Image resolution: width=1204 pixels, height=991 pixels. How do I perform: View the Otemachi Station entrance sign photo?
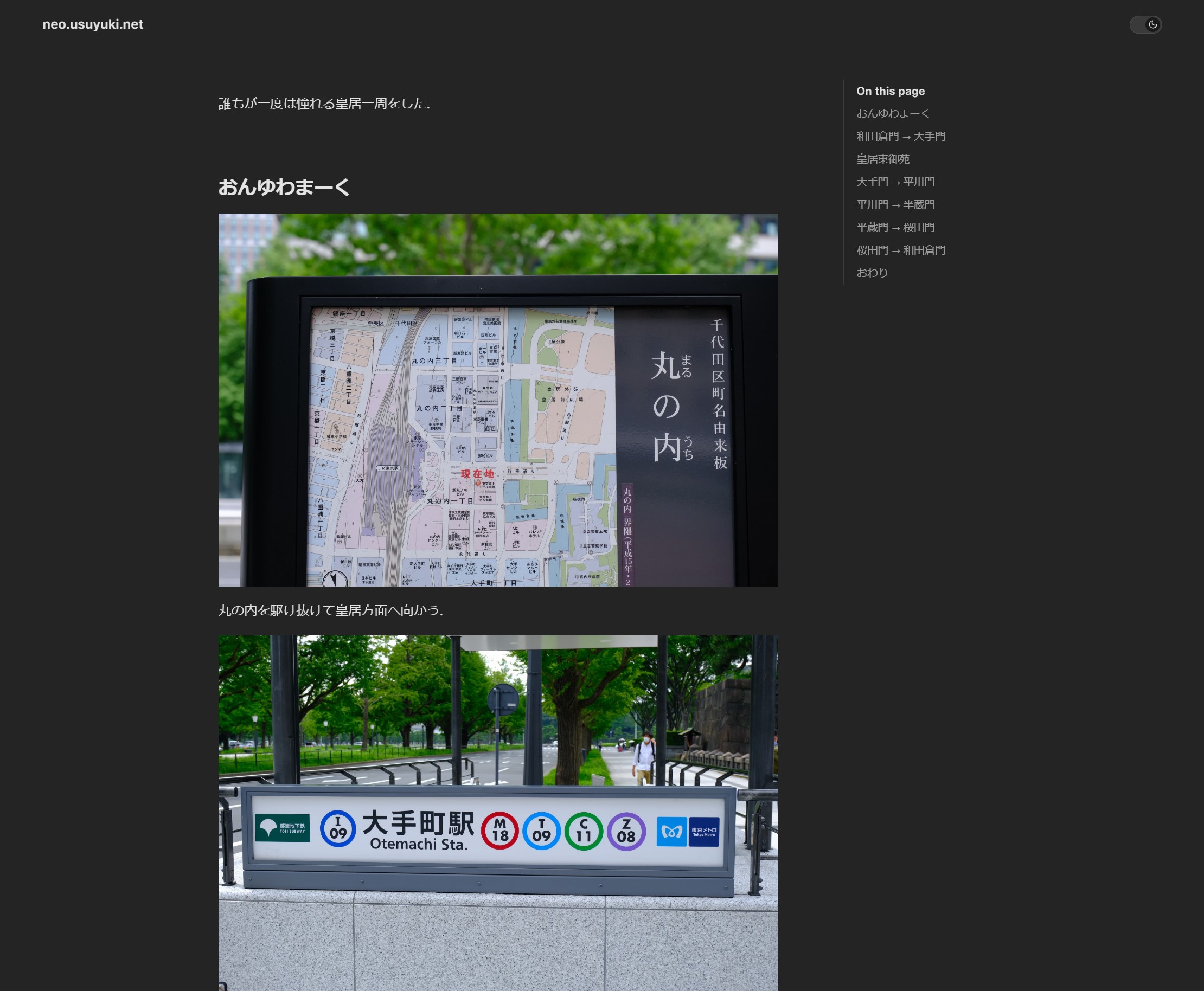click(x=498, y=810)
